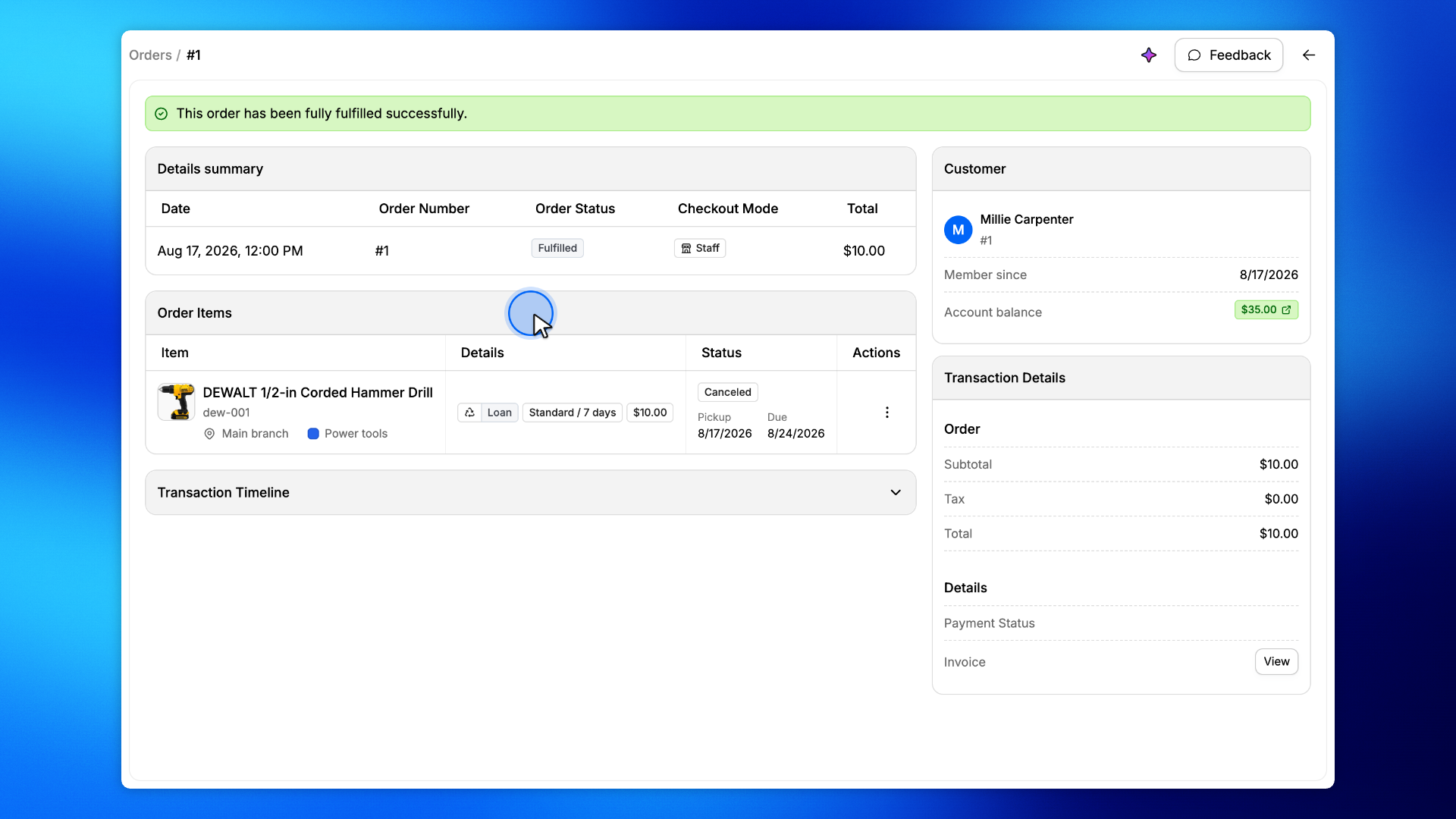The width and height of the screenshot is (1456, 819).
Task: Click the Staff checkout mode badge
Action: [700, 248]
